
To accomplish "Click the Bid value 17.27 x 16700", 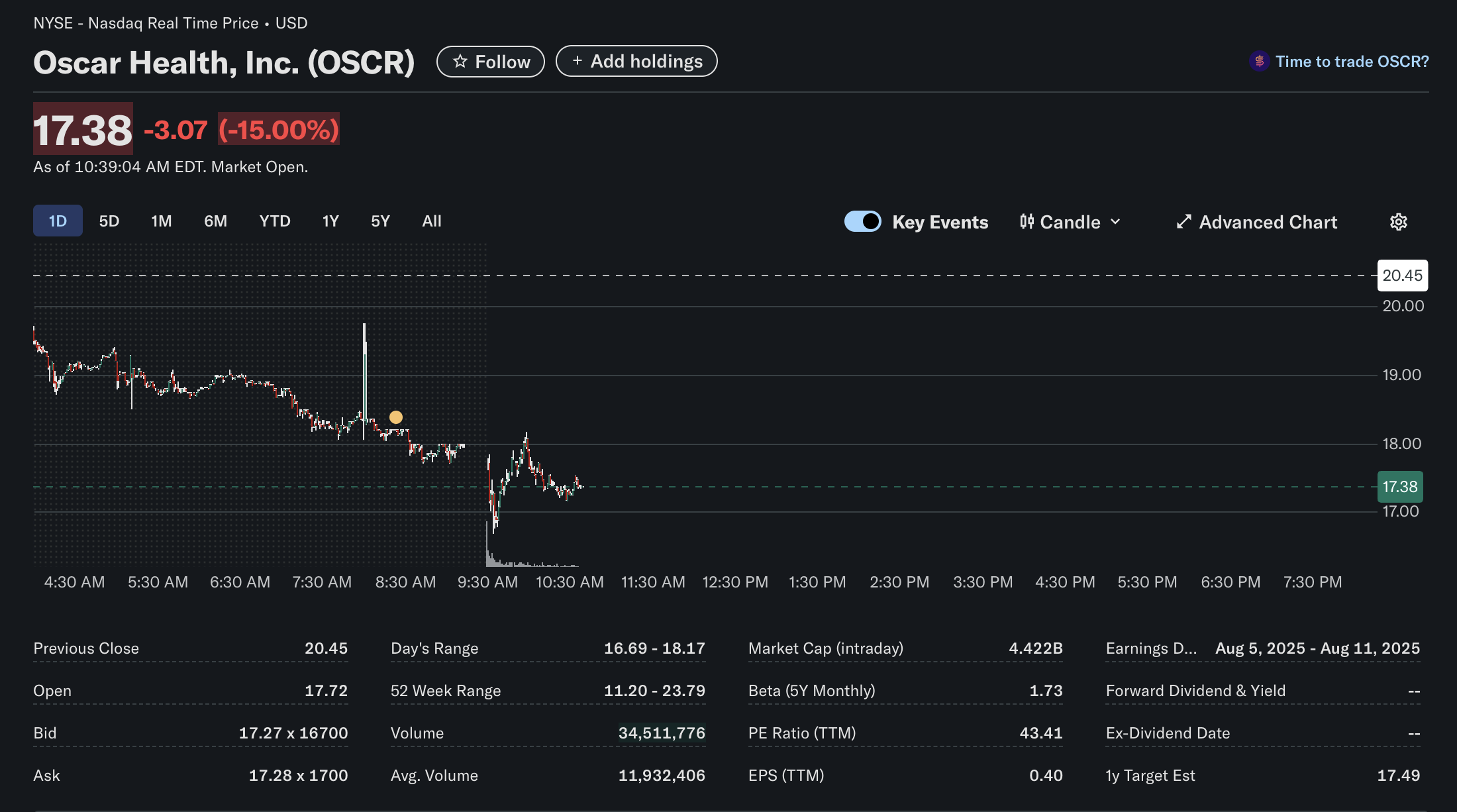I will [293, 733].
